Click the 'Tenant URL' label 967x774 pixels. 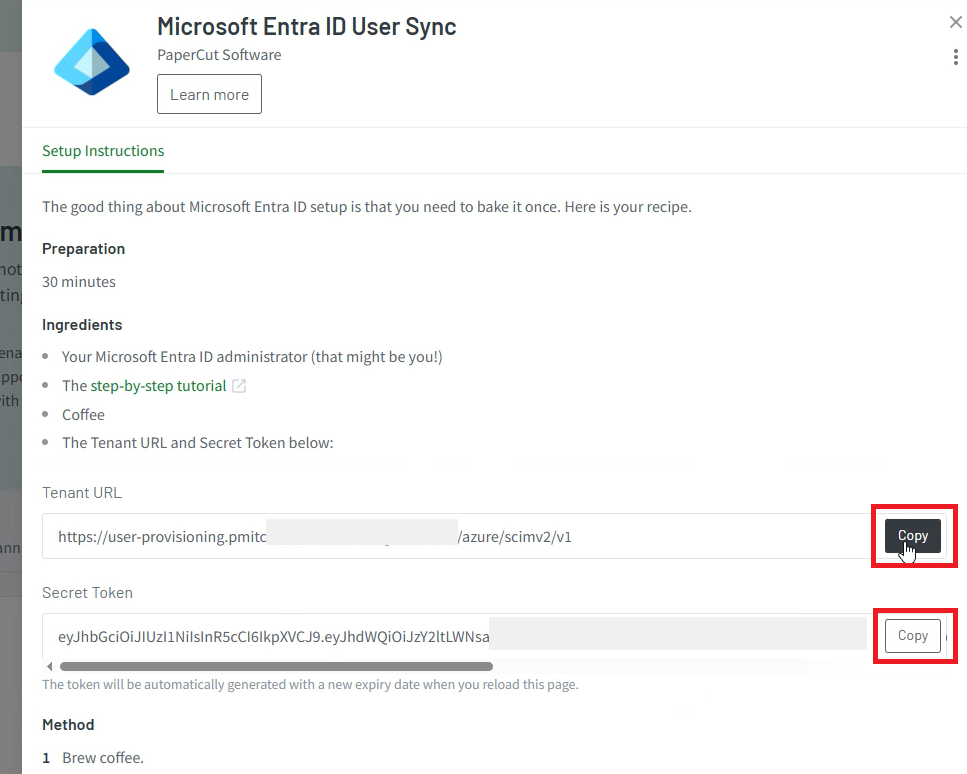(x=82, y=493)
